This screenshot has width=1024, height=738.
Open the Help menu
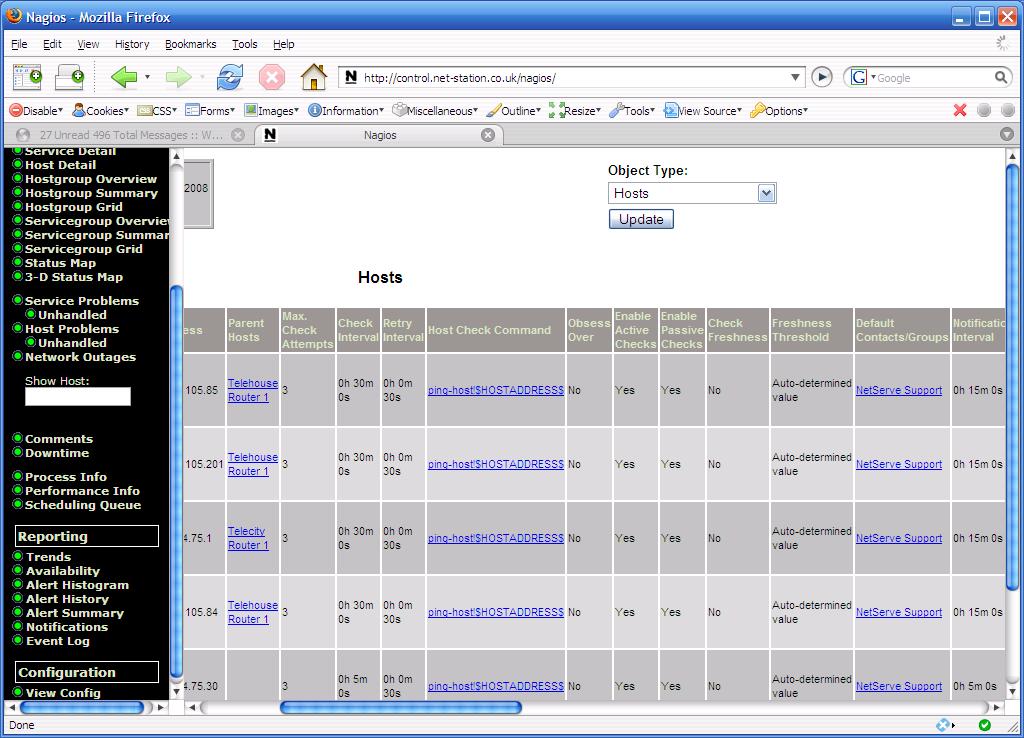283,44
